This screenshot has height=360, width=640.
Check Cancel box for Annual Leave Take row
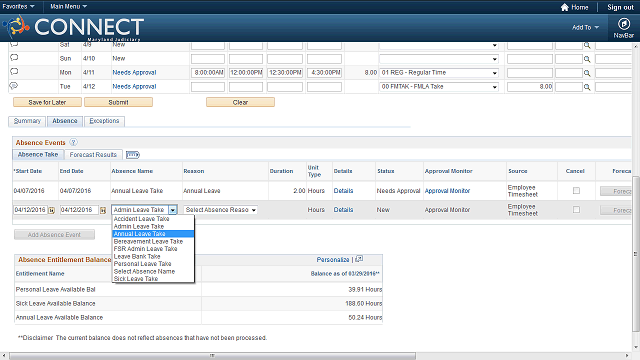576,191
